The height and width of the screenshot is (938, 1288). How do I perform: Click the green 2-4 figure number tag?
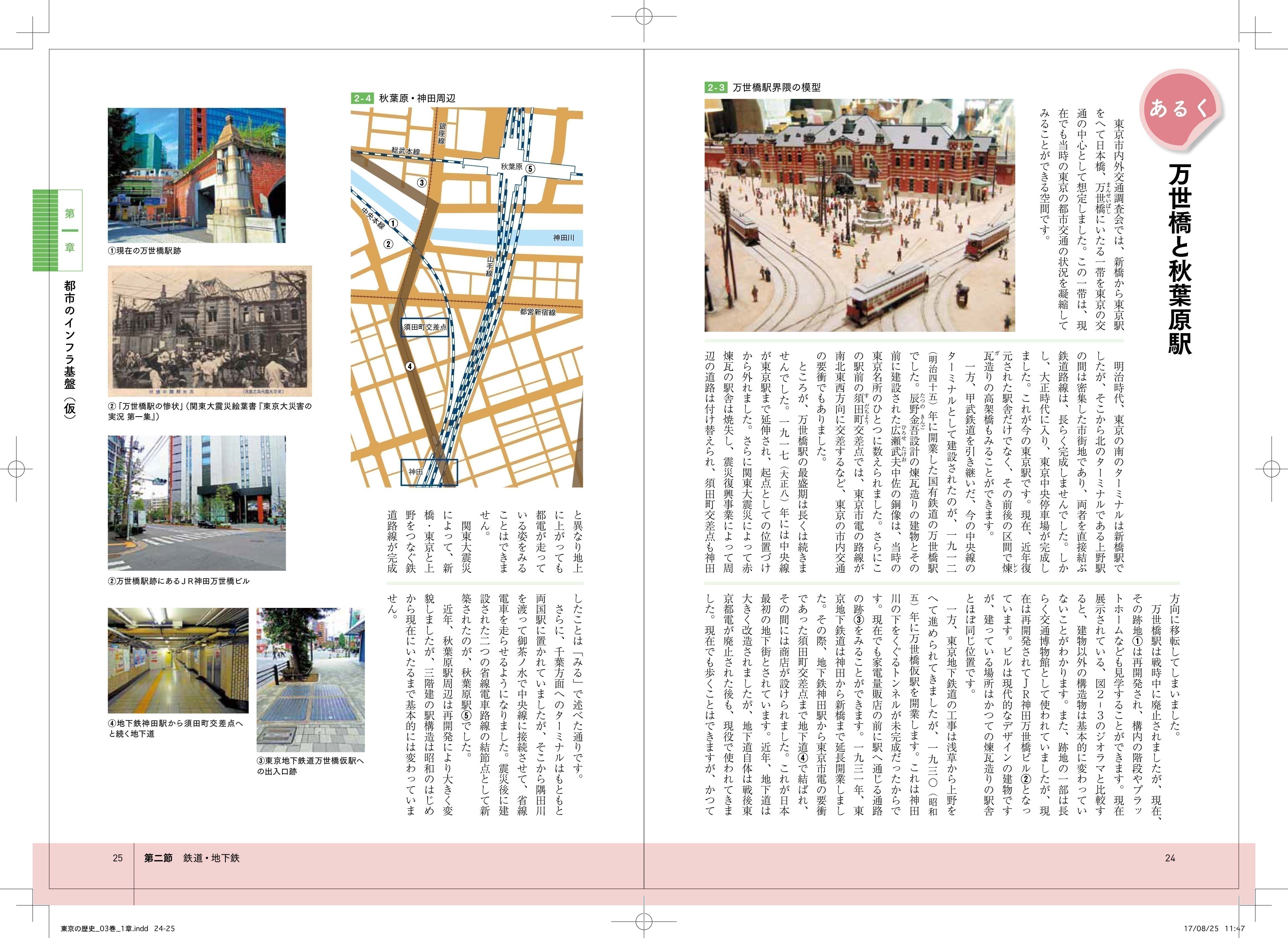[x=362, y=98]
